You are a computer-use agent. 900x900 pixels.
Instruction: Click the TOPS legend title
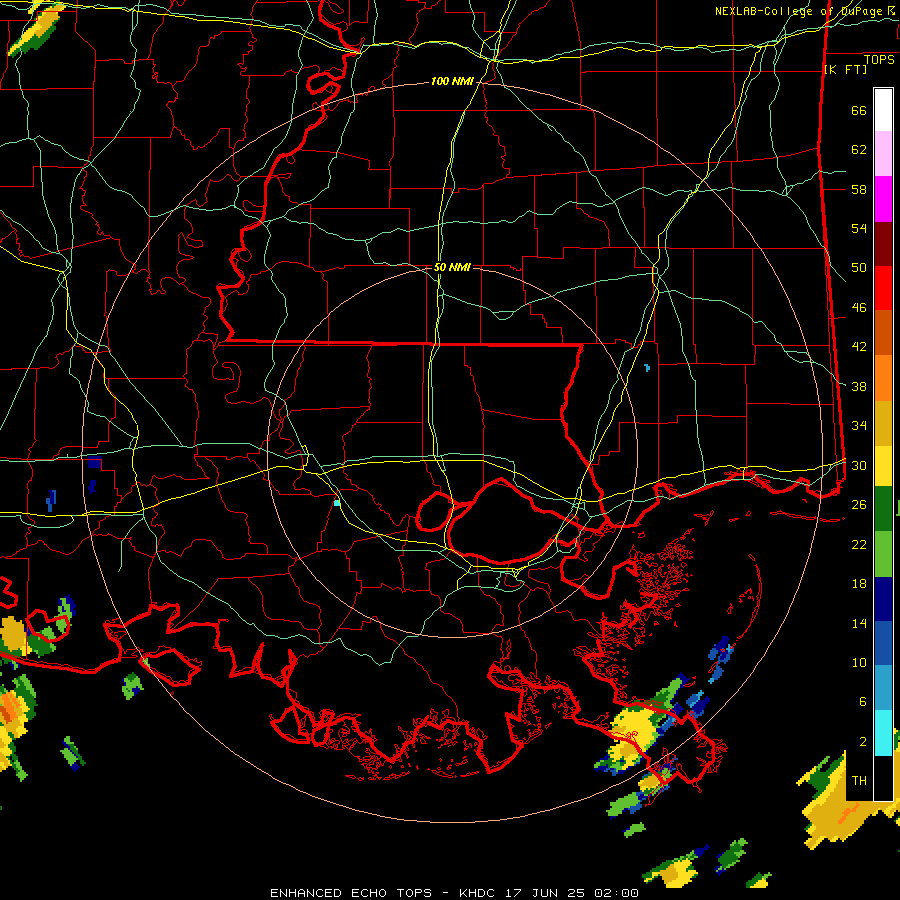(x=879, y=60)
